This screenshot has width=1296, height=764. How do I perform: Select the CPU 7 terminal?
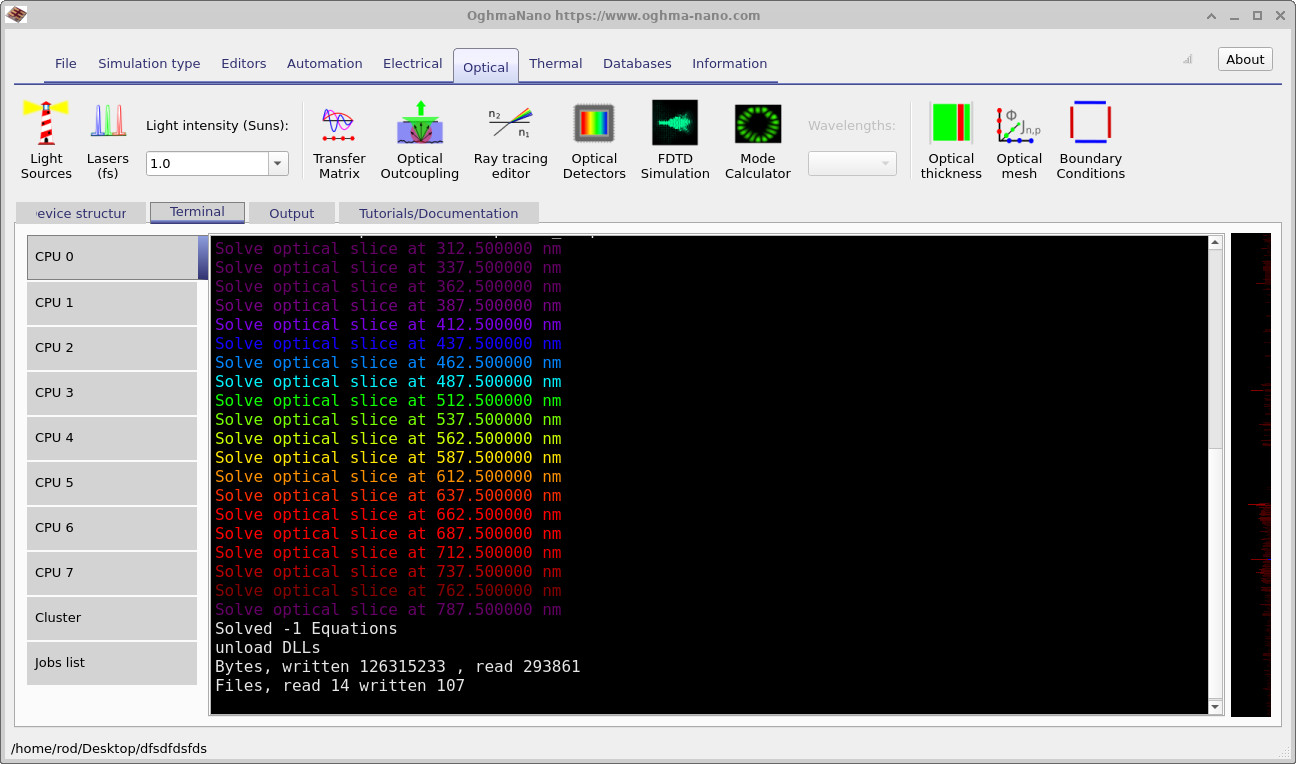click(x=112, y=572)
